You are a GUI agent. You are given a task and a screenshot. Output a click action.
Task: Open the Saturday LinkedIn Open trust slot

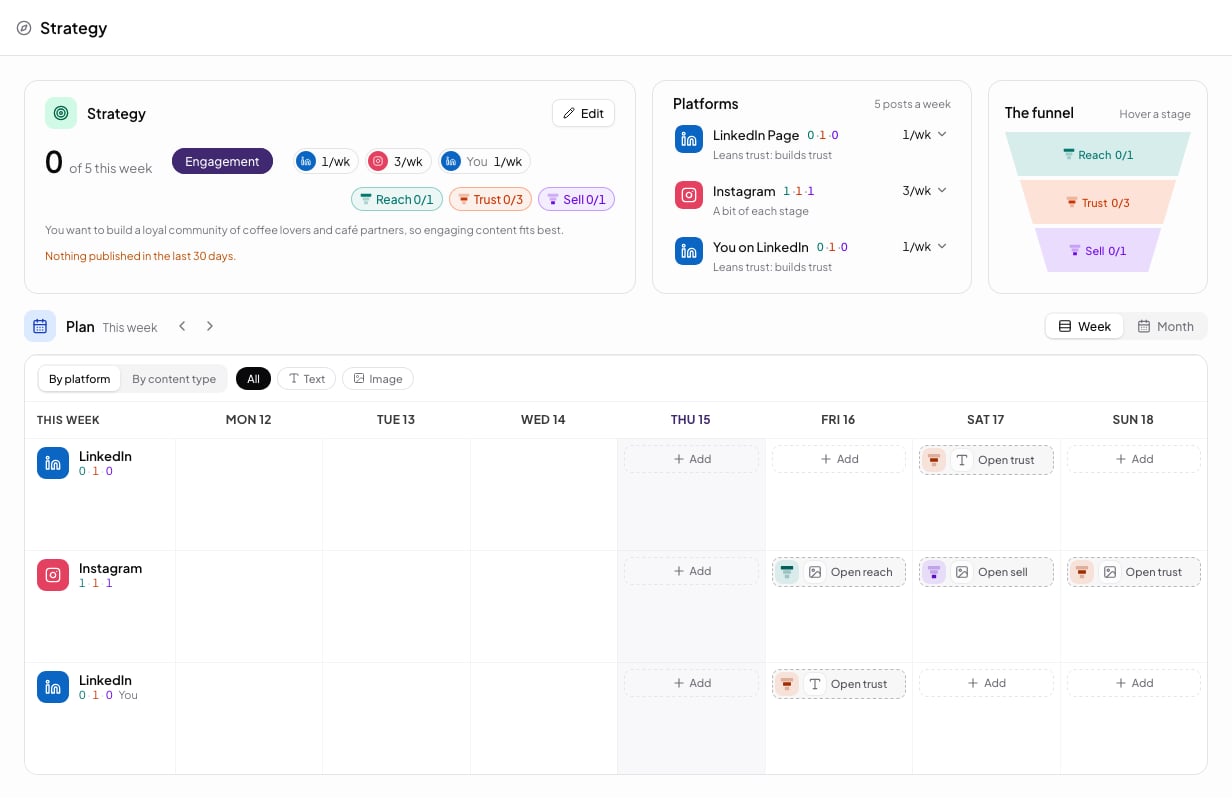click(x=986, y=460)
